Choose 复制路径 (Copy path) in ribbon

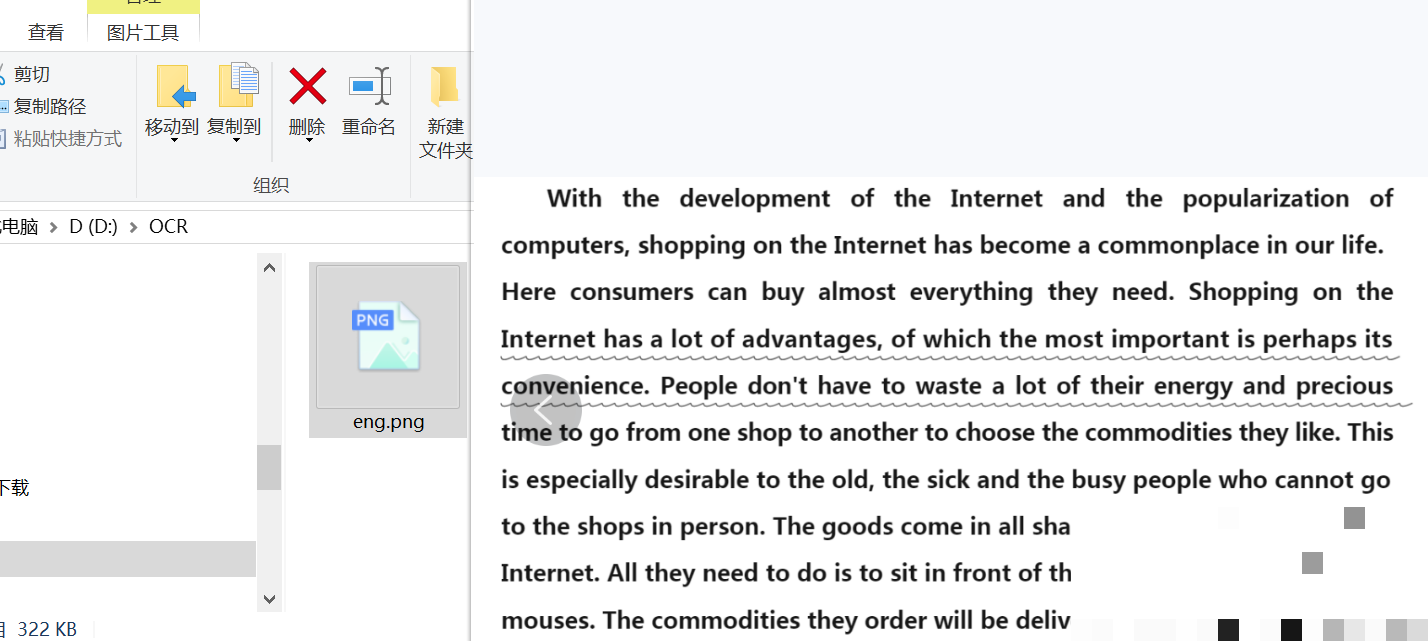tap(48, 106)
